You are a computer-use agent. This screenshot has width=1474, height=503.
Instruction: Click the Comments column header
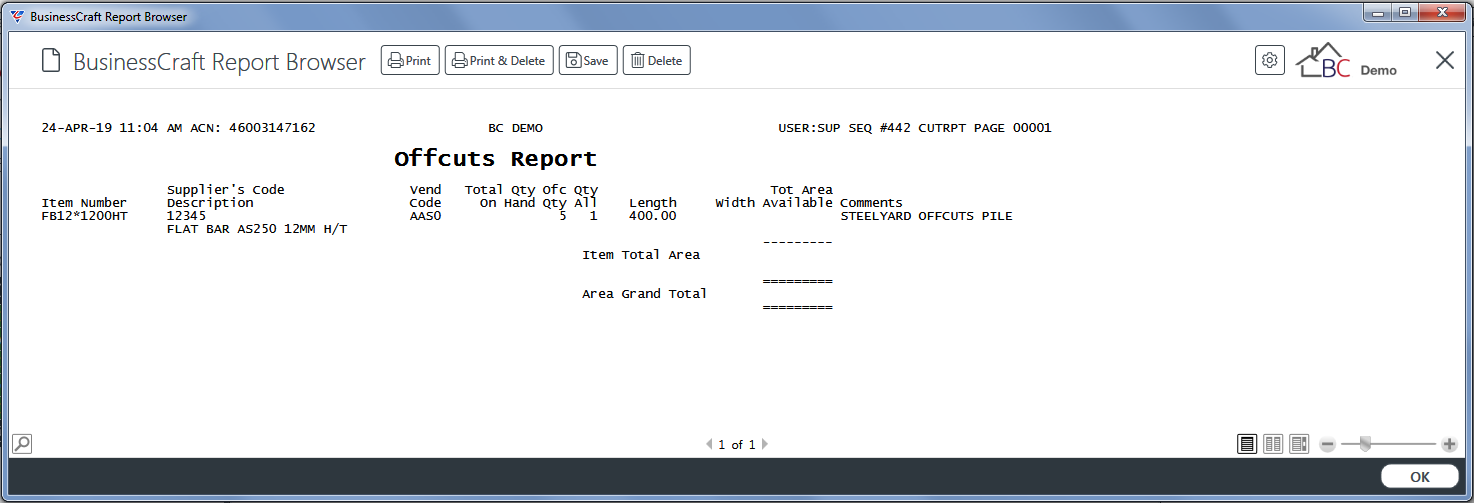pyautogui.click(x=871, y=203)
